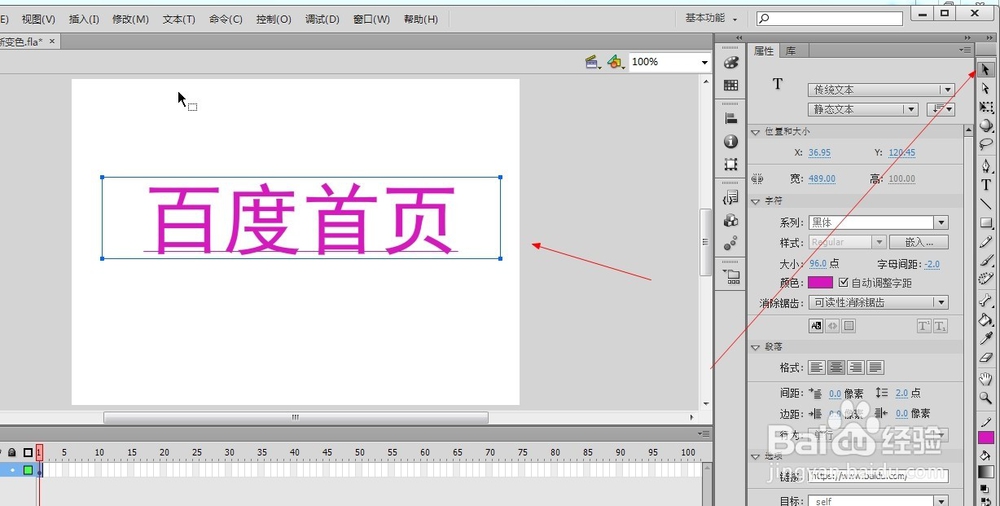
Task: Select the Rectangle tool
Action: [986, 223]
